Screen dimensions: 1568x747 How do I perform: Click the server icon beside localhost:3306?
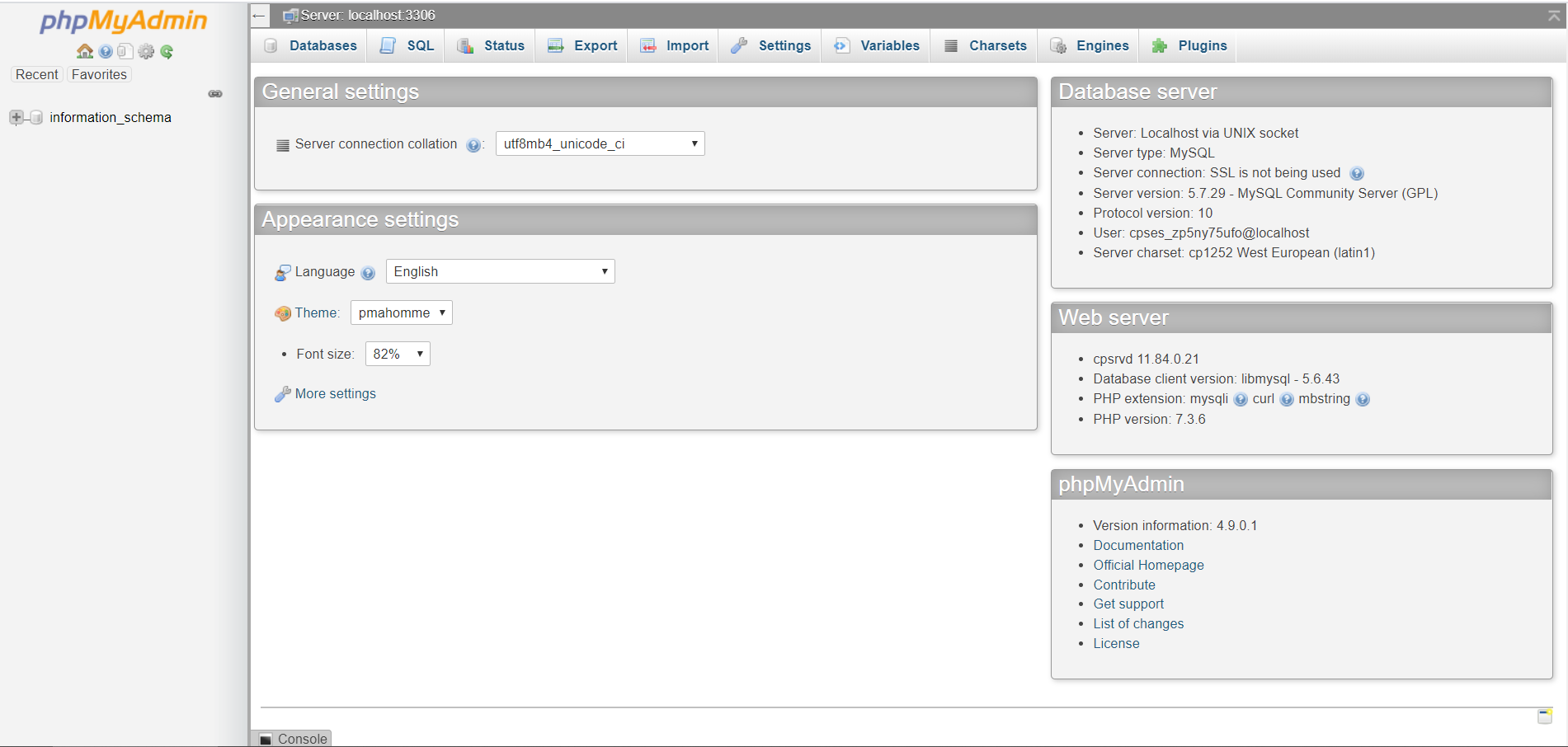coord(290,16)
